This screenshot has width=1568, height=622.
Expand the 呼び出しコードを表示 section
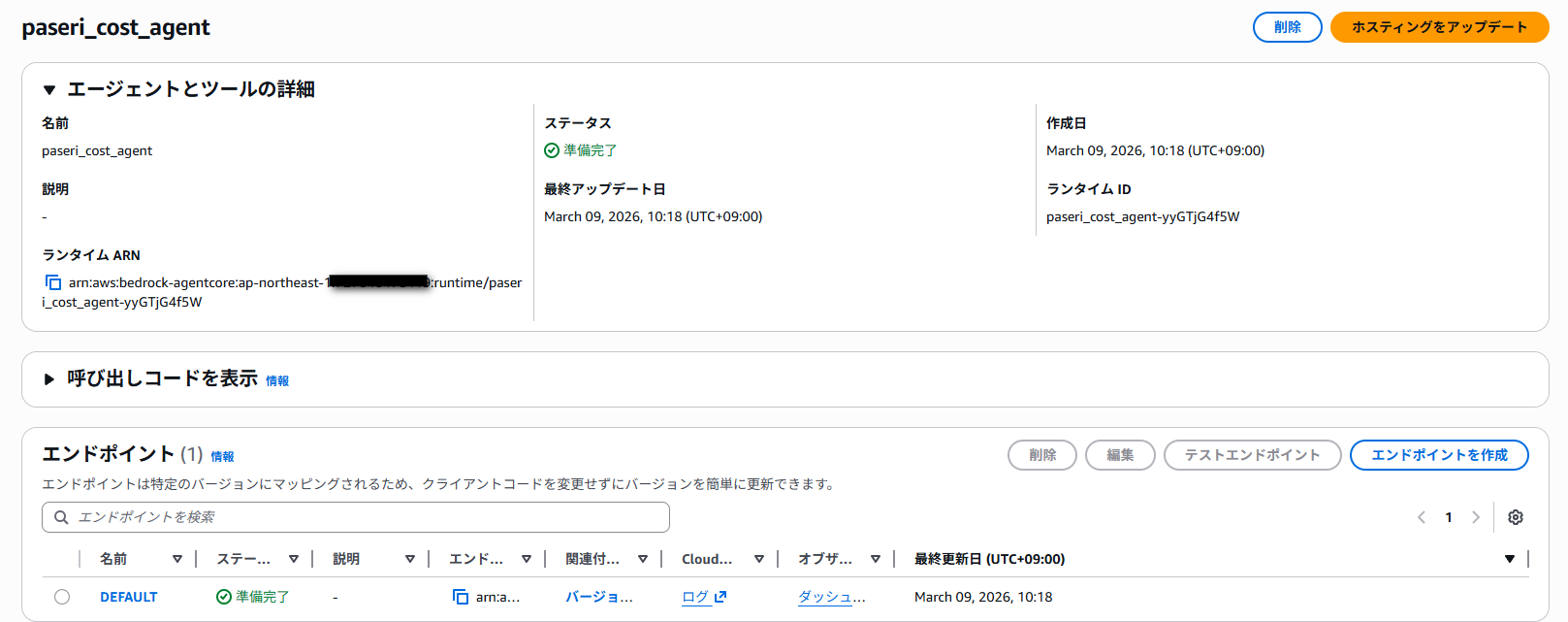49,379
